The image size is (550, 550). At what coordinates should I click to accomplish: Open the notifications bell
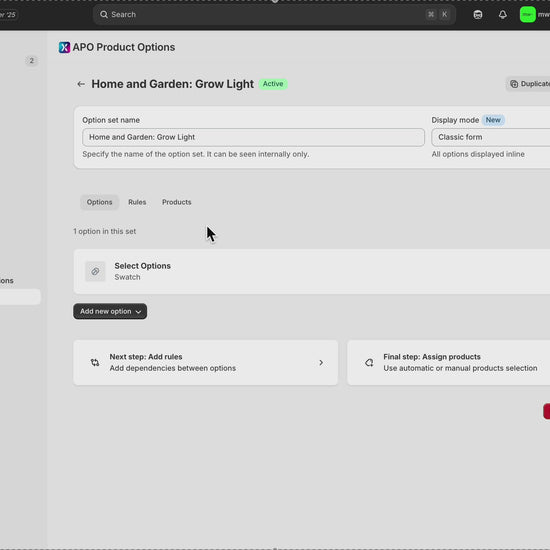pos(503,15)
